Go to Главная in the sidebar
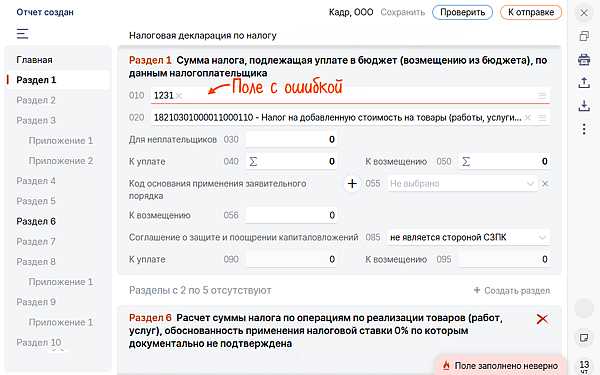Image resolution: width=600 pixels, height=375 pixels. (x=34, y=60)
